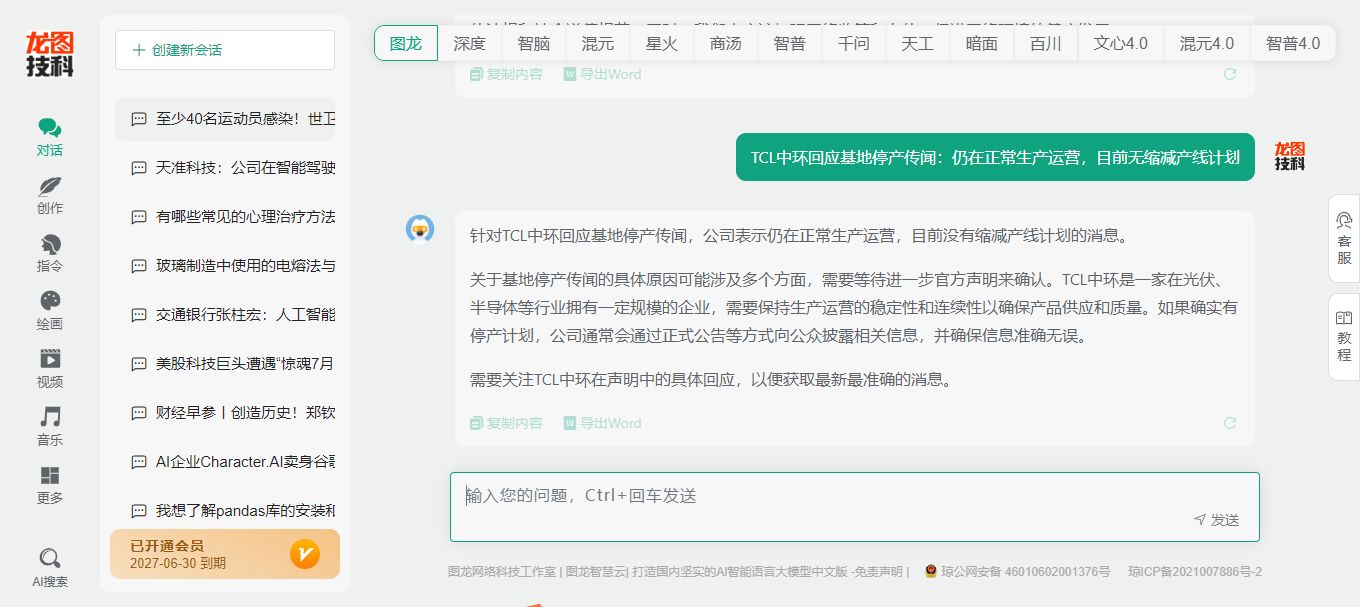Viewport: 1360px width, 607px height.
Task: Click 复制内容 under the upper answer
Action: [x=507, y=74]
